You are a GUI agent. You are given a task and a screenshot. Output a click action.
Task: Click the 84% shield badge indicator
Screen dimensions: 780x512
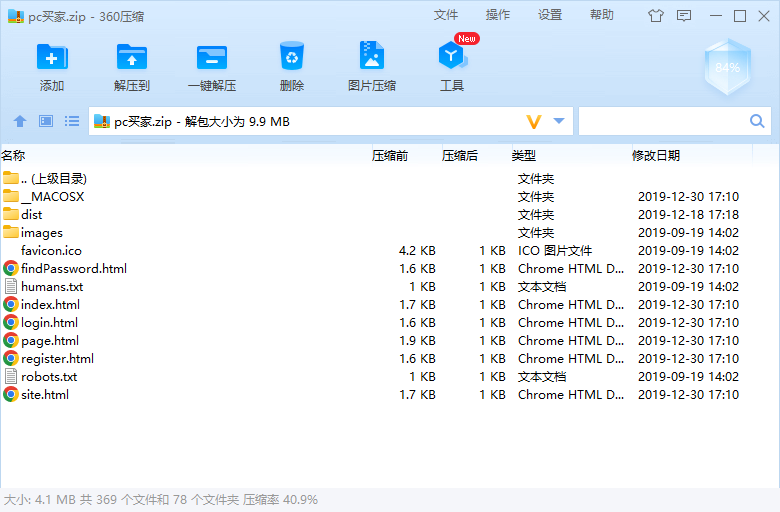click(727, 67)
